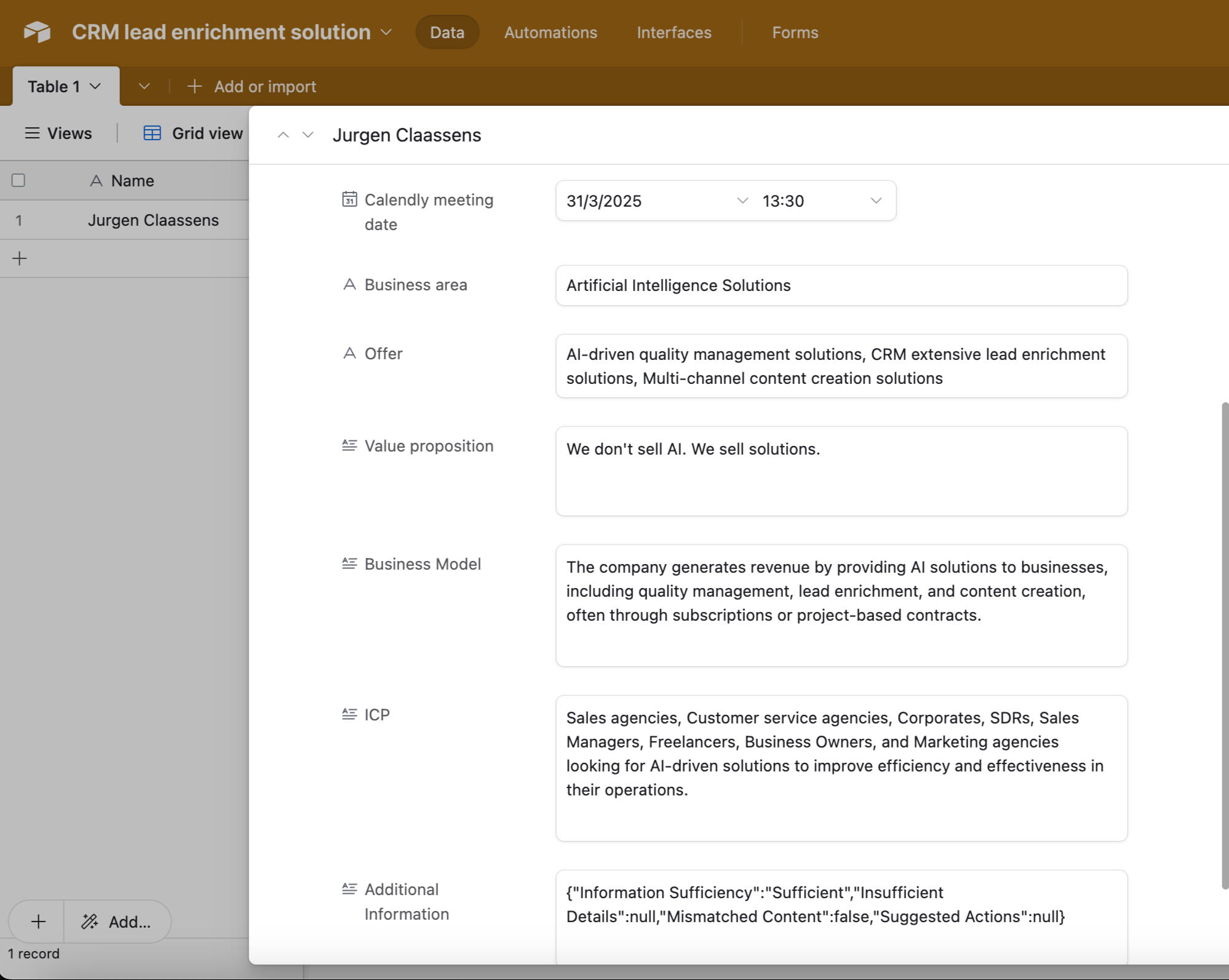
Task: Click the Business area text field
Action: click(841, 285)
